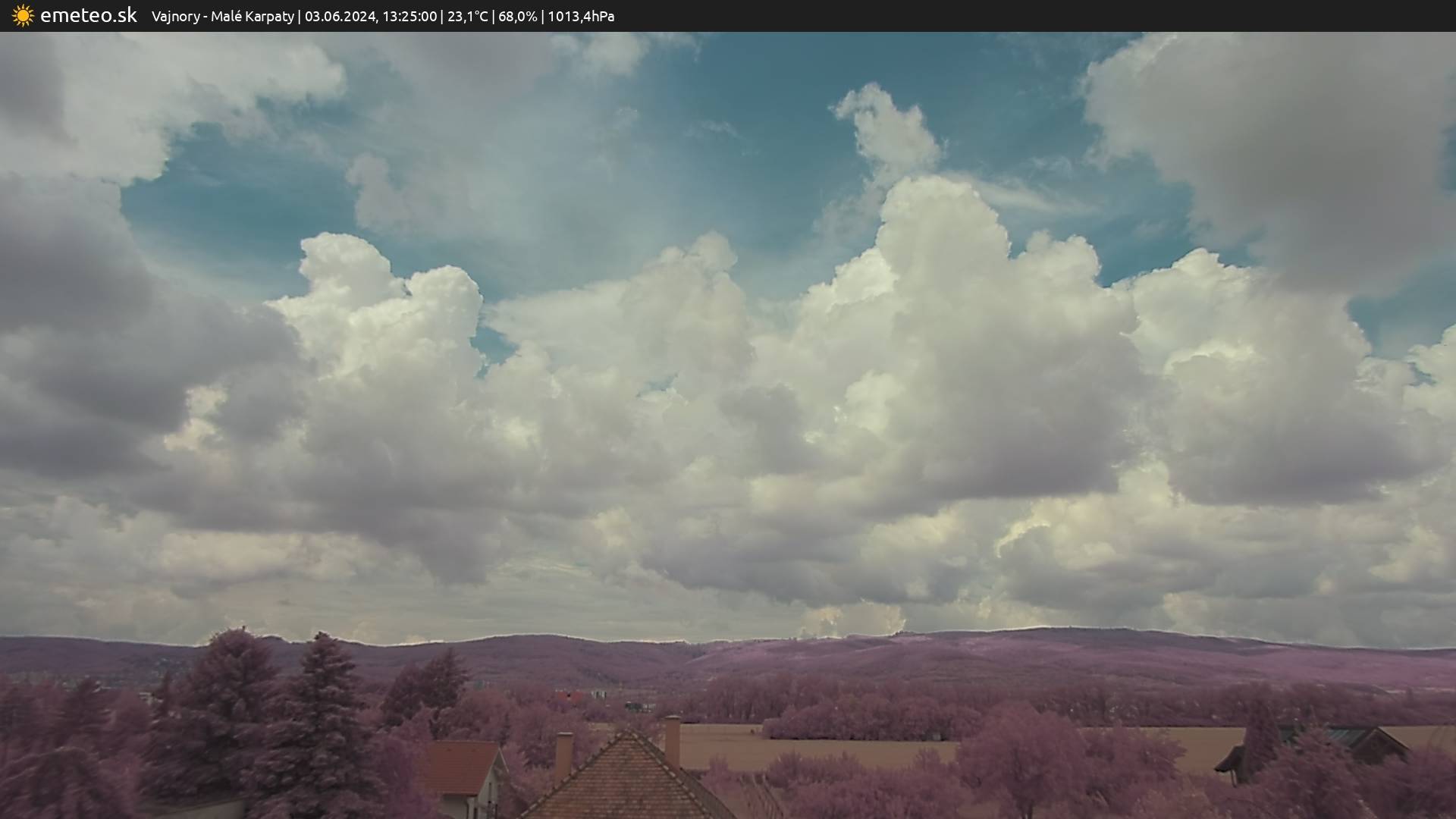1456x819 pixels.
Task: Click the tall conifer tree on the left
Action: click(322, 720)
